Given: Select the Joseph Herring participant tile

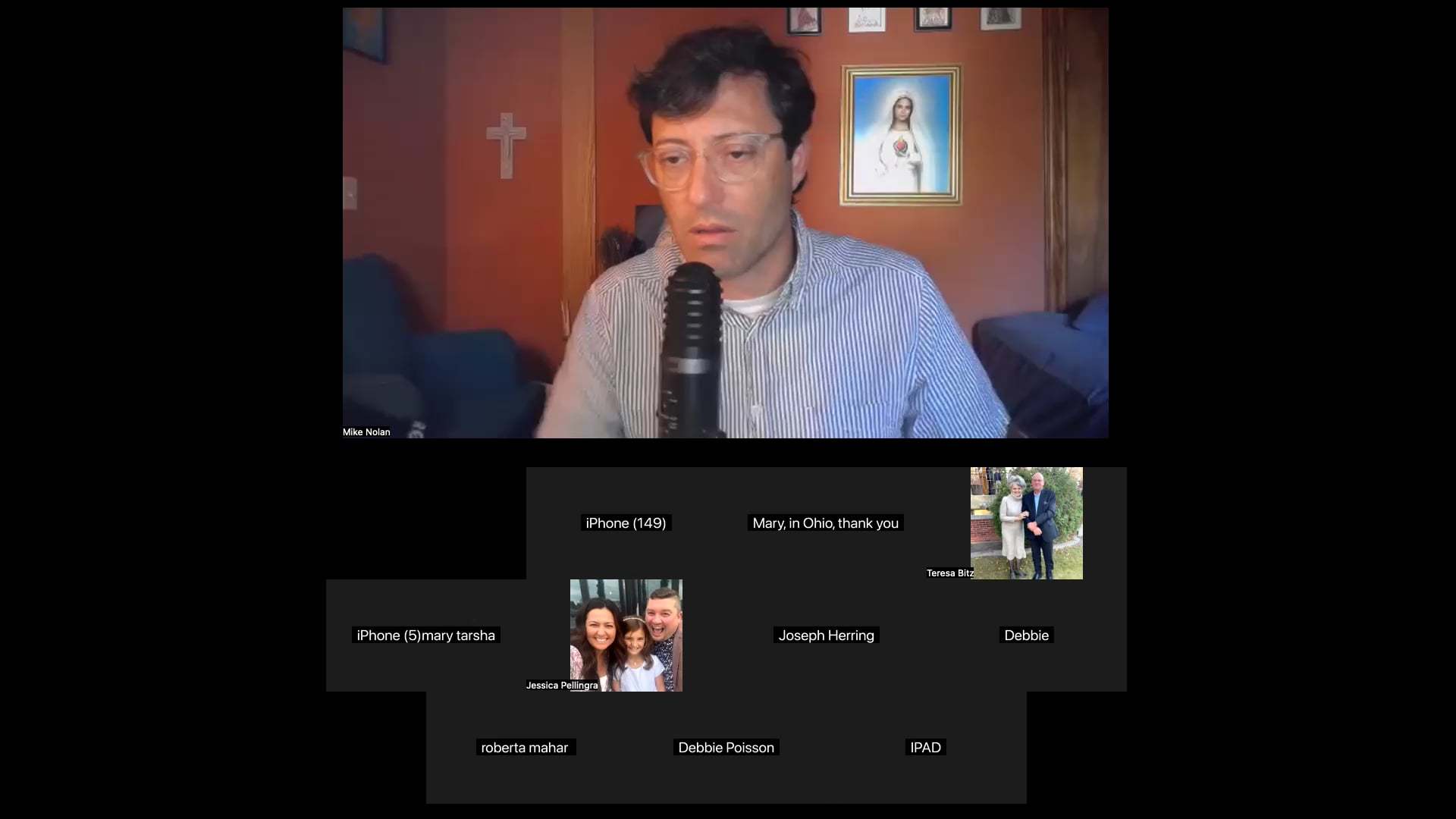Looking at the screenshot, I should point(826,635).
